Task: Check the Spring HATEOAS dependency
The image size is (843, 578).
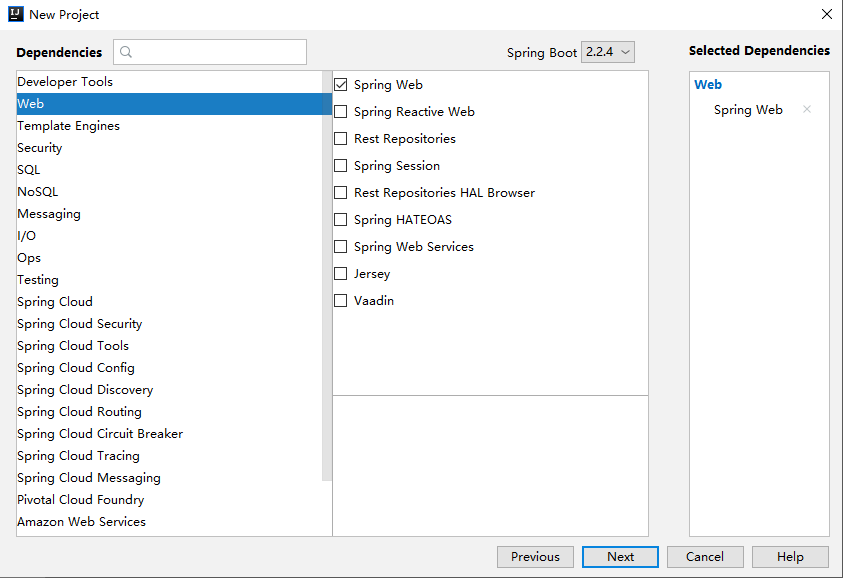Action: click(x=340, y=219)
